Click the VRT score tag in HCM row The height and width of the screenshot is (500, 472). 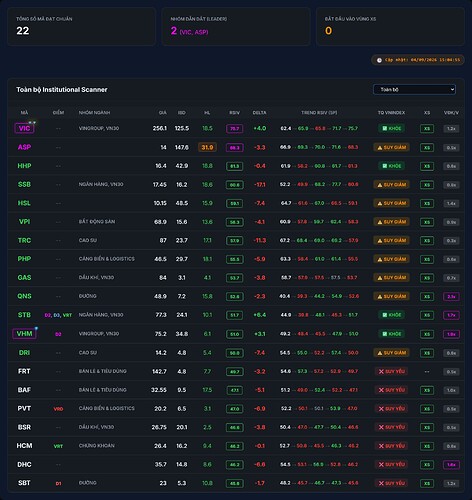(58, 446)
